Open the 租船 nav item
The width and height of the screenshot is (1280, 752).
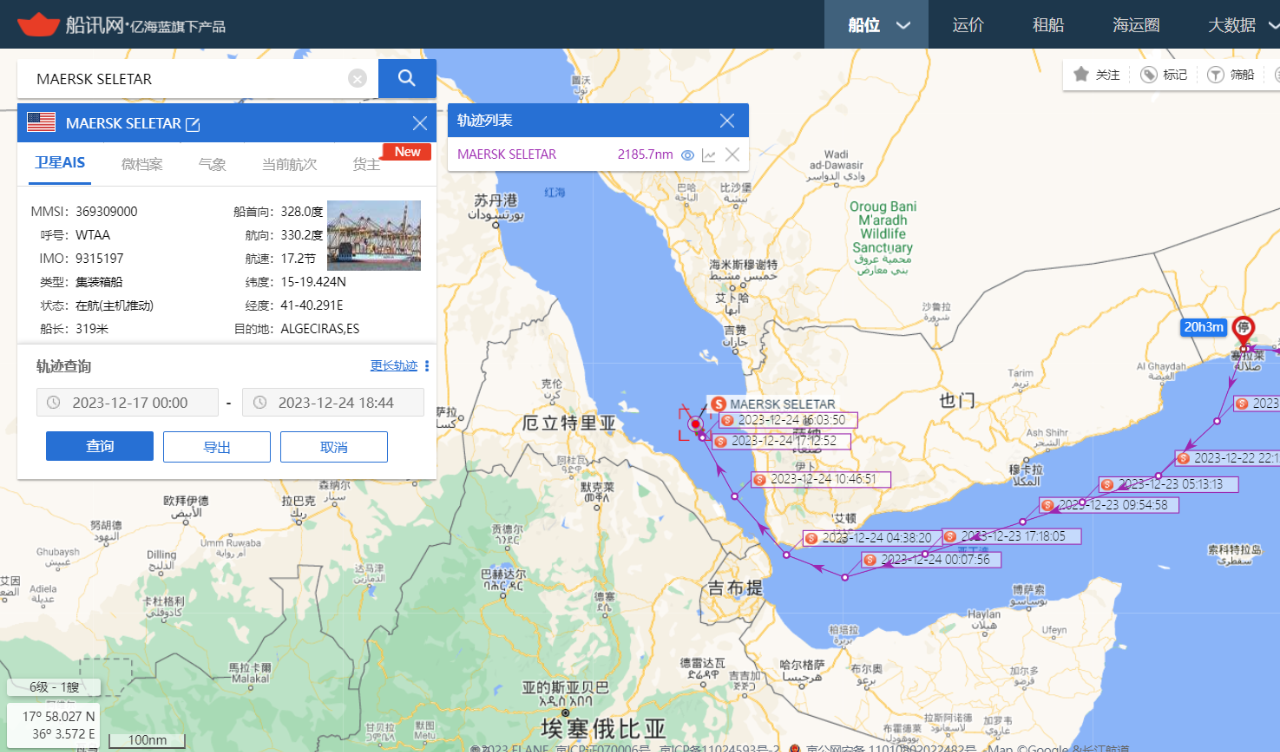(1048, 25)
